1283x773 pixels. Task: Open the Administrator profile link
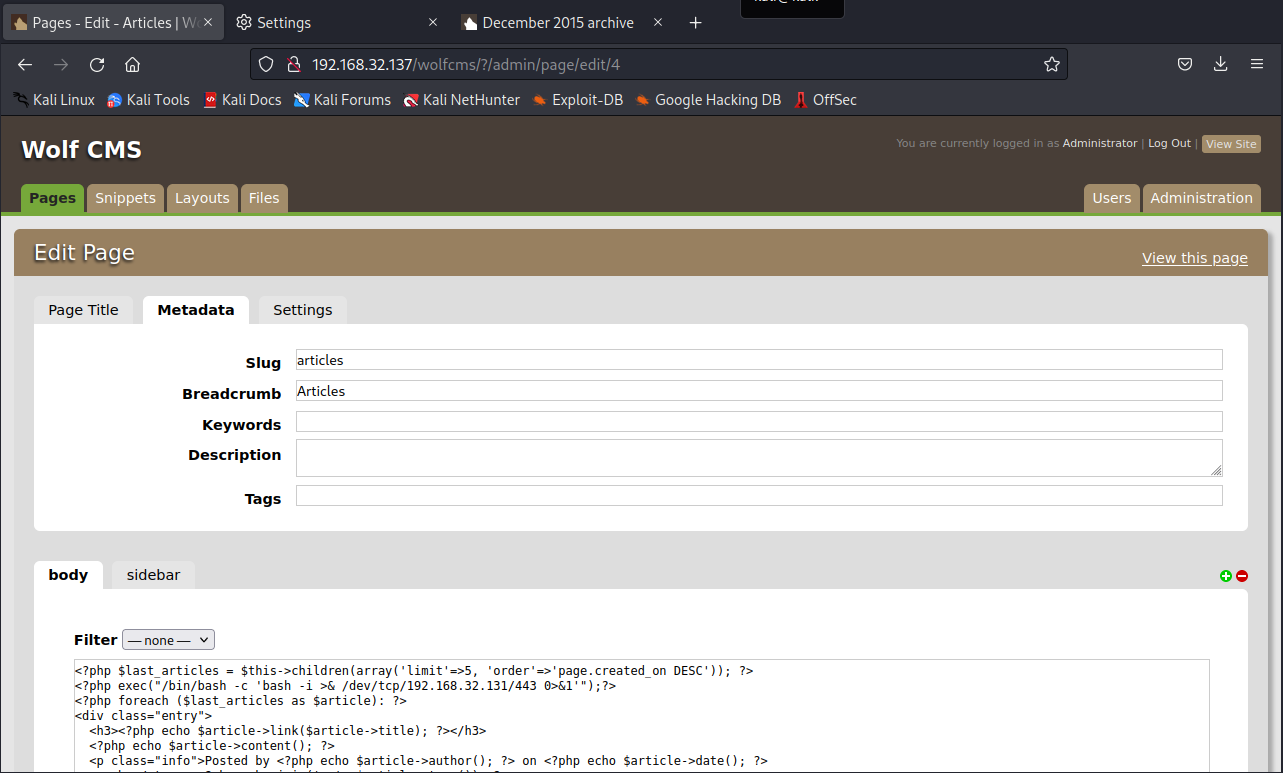(x=1100, y=144)
